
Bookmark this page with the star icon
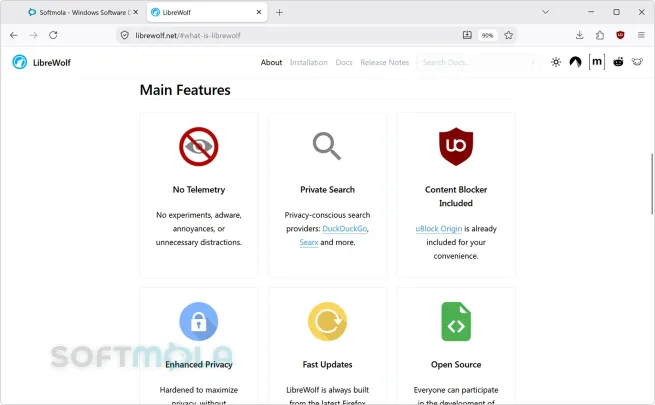pos(508,35)
